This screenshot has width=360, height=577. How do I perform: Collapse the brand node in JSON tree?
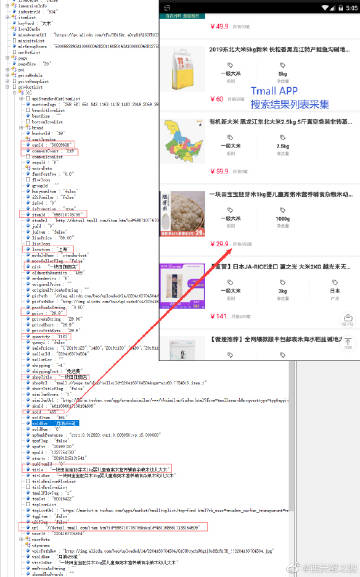[22, 128]
